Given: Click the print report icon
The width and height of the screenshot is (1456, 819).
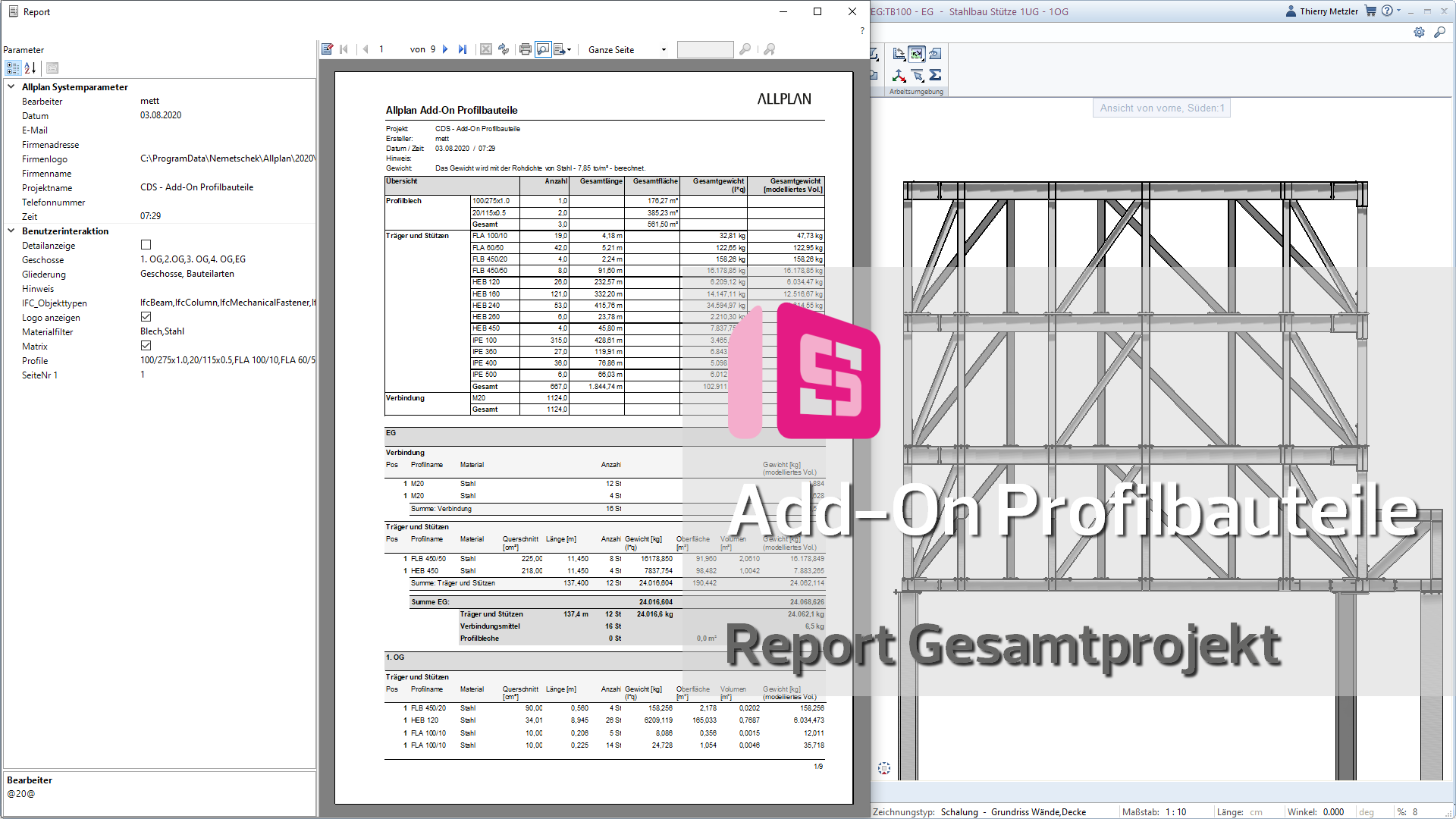Looking at the screenshot, I should 525,49.
